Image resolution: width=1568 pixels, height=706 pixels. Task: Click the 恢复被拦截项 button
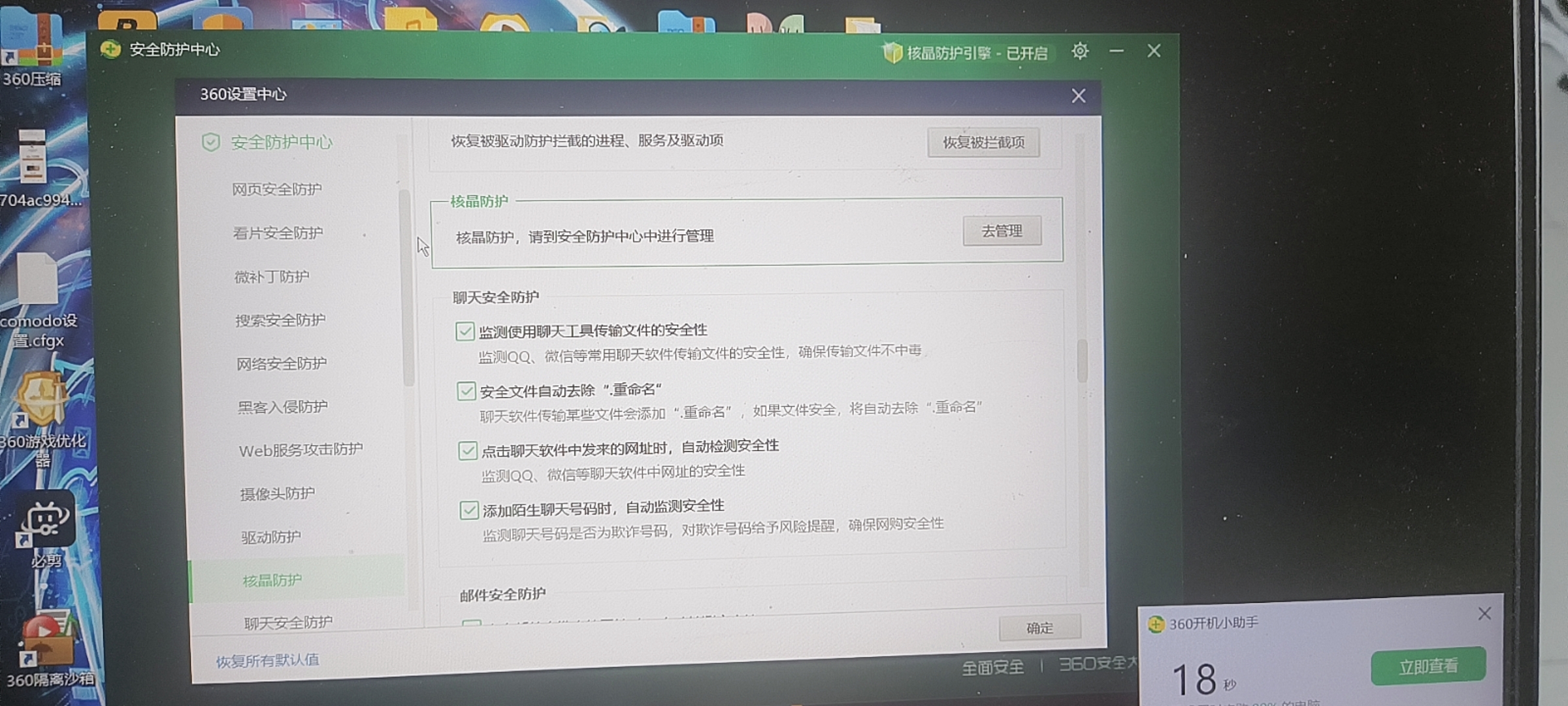(x=983, y=143)
